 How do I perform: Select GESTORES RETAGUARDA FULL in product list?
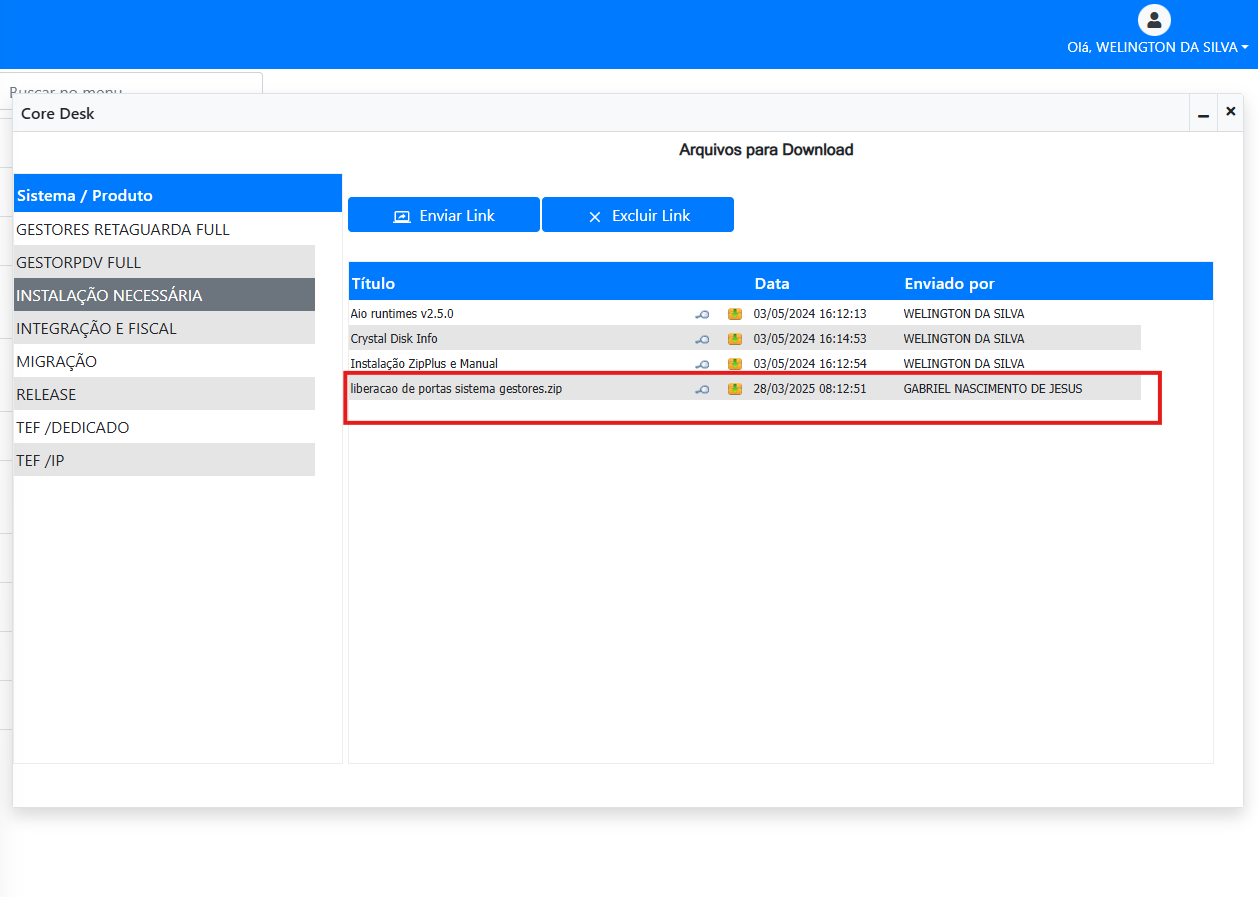click(x=123, y=229)
